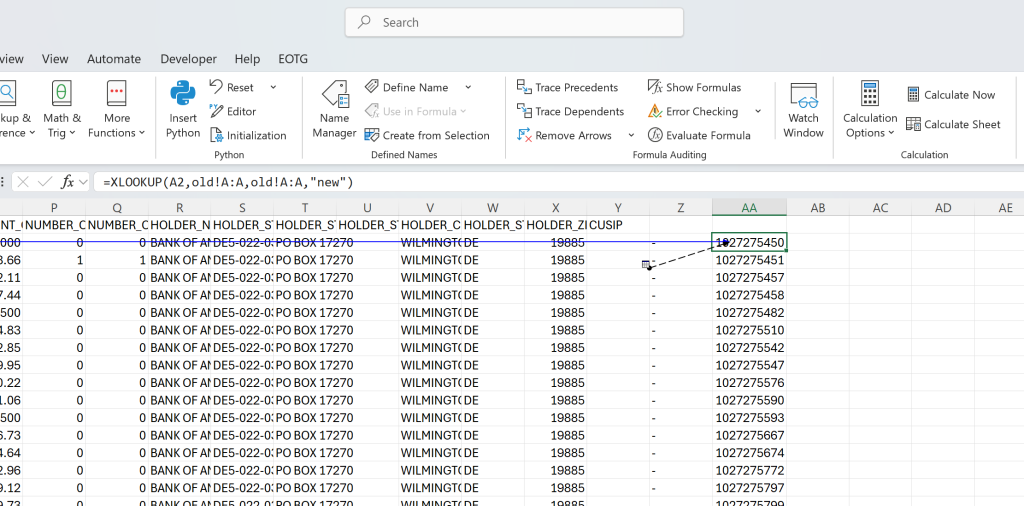1024x506 pixels.
Task: Confirm formula entry with checkmark
Action: (x=44, y=182)
